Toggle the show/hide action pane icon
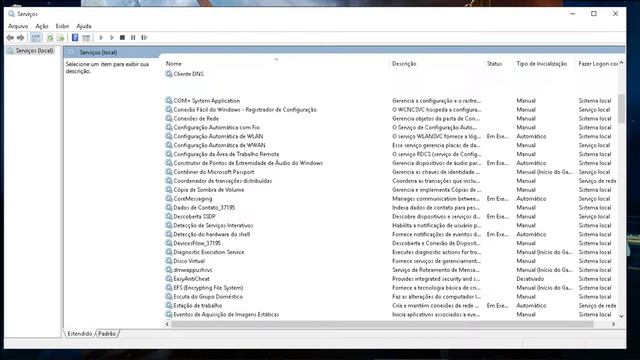The width and height of the screenshot is (640, 360). tap(86, 38)
